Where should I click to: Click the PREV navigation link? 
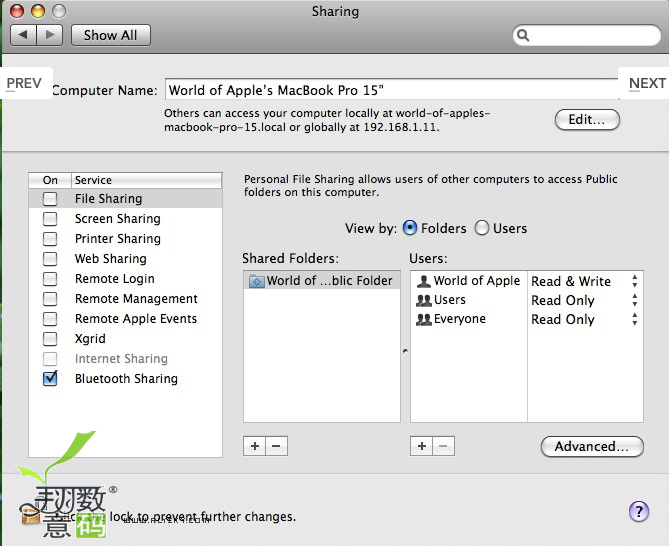(24, 83)
